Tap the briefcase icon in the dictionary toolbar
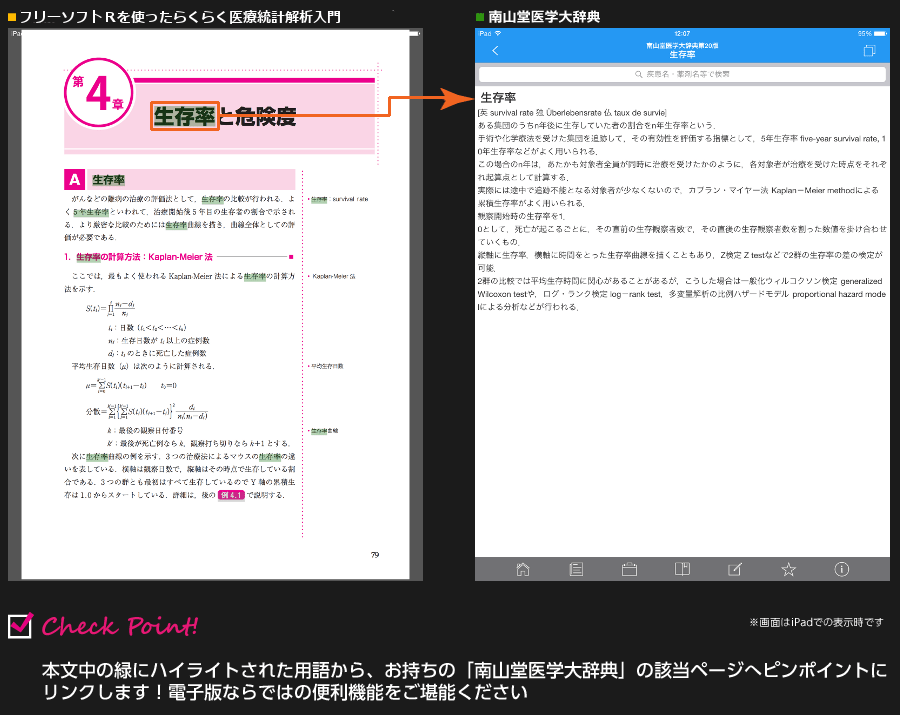900x715 pixels. tap(630, 570)
